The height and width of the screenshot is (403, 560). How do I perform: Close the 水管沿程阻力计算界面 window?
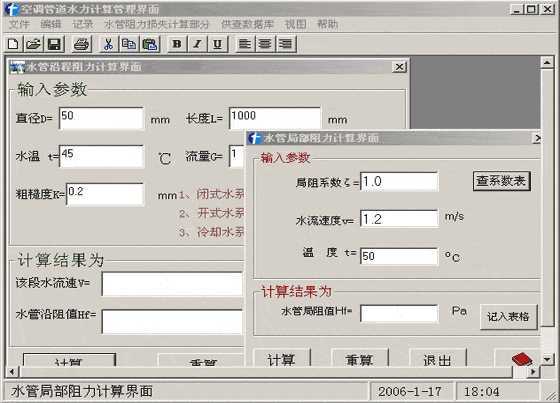tap(399, 67)
